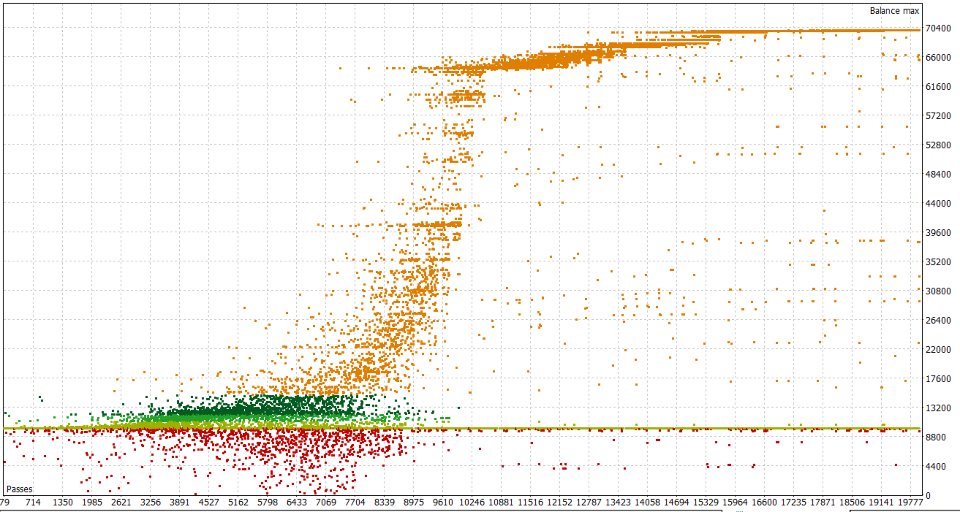
Task: Click the "Passes" axis label
Action: pos(18,489)
